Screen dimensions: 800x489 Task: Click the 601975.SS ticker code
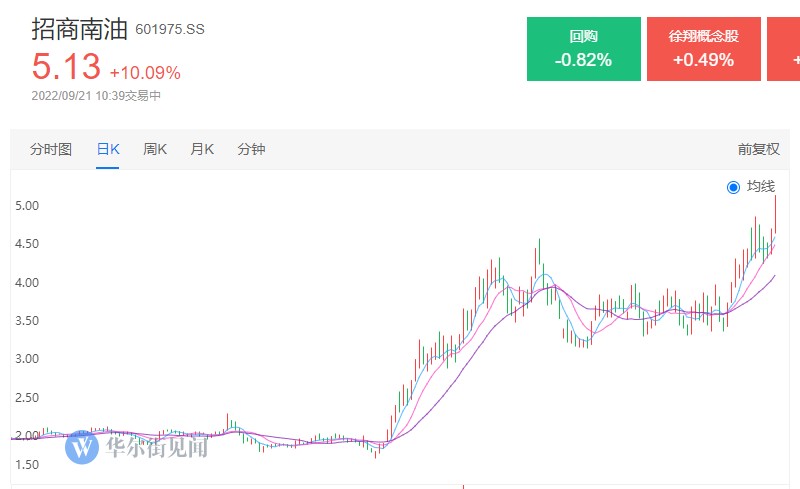pyautogui.click(x=170, y=29)
